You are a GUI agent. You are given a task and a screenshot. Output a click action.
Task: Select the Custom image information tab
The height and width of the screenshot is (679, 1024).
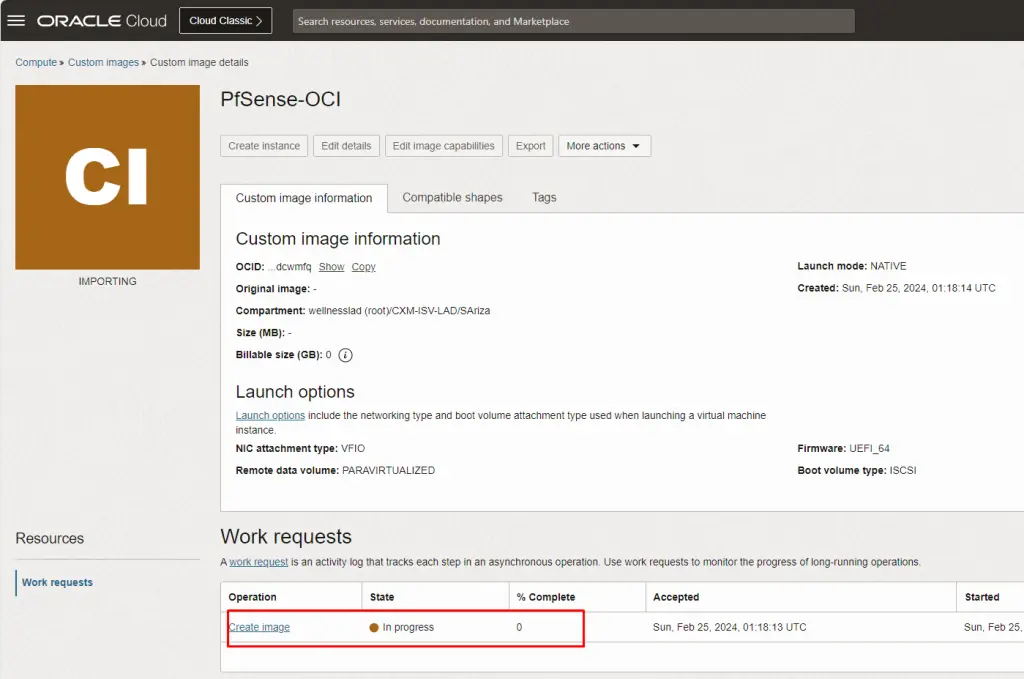click(303, 197)
